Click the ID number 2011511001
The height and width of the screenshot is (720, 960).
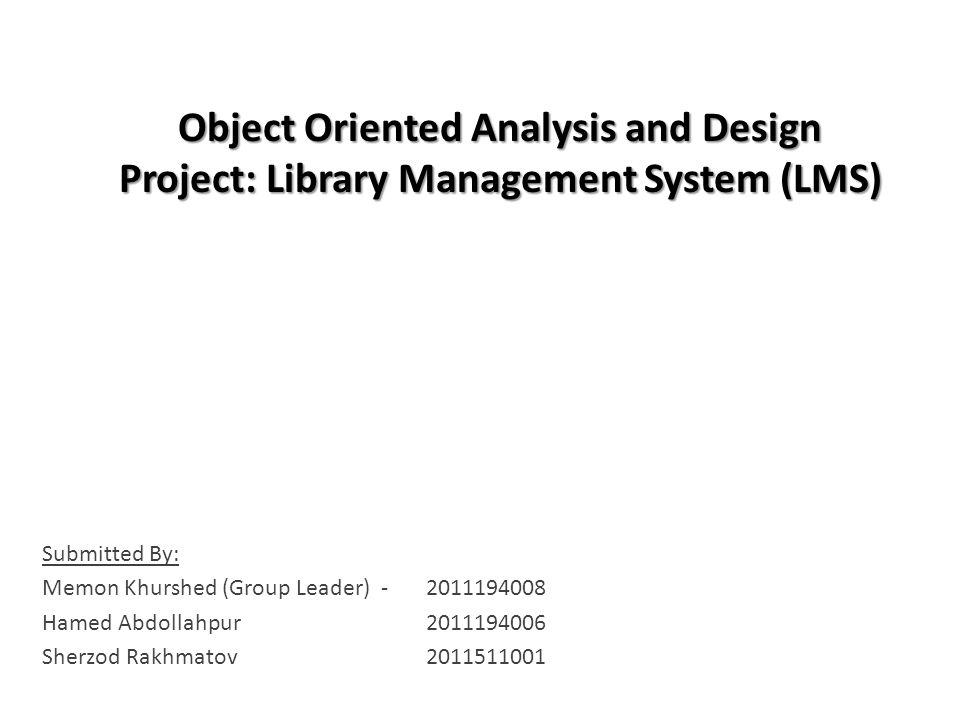tap(486, 657)
